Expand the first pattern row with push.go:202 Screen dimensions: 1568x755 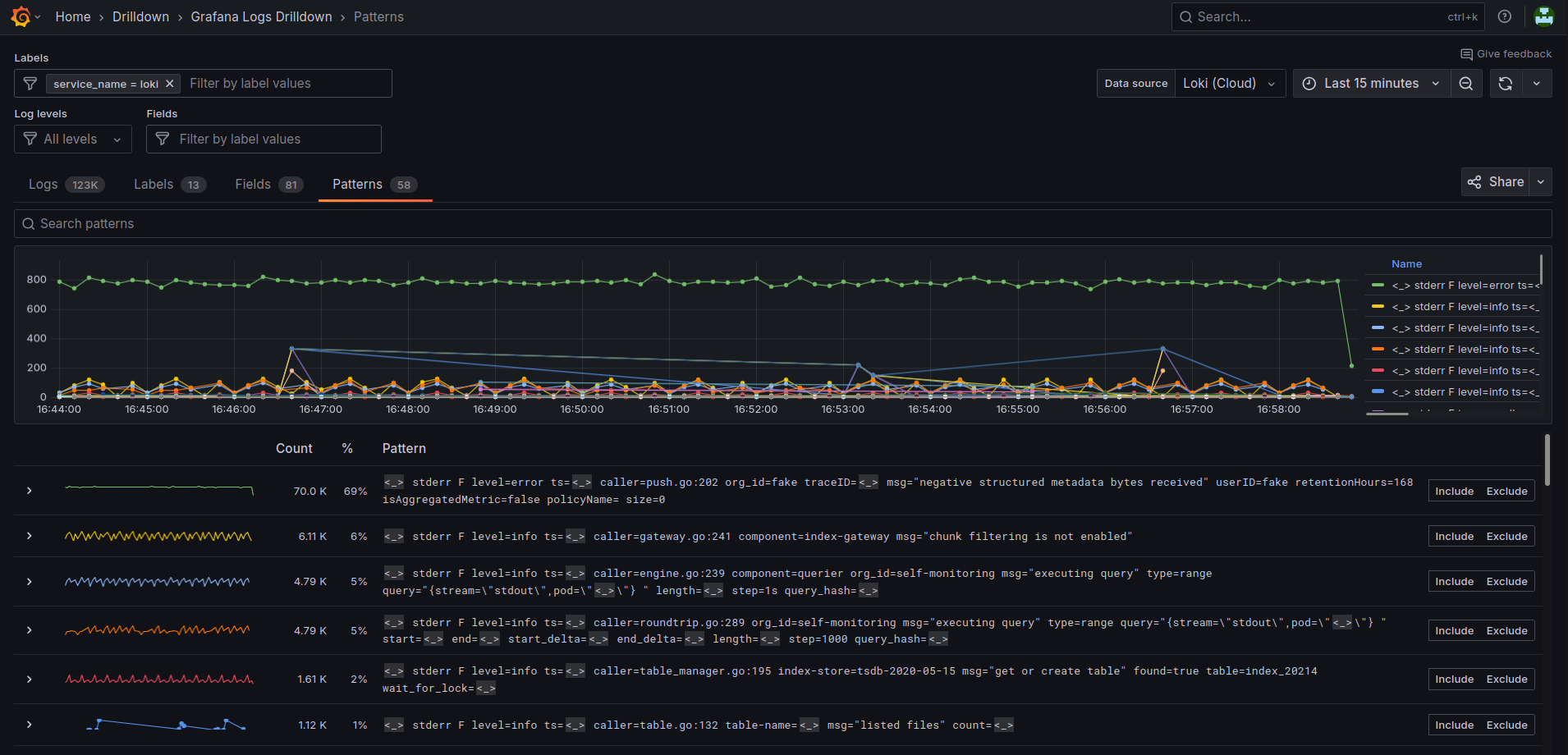(x=30, y=490)
